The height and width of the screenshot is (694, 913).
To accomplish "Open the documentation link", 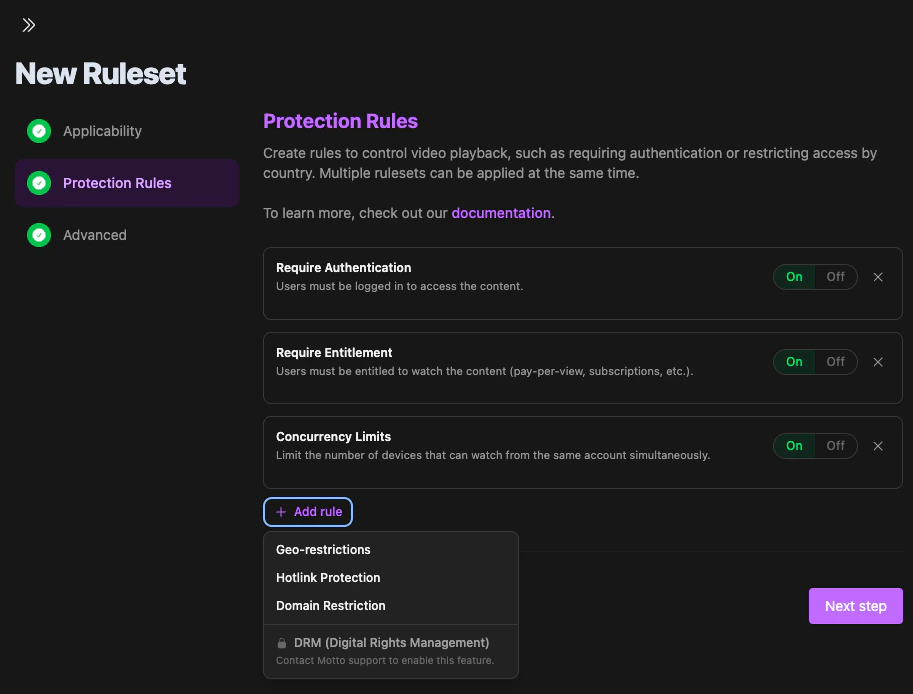I will 501,213.
